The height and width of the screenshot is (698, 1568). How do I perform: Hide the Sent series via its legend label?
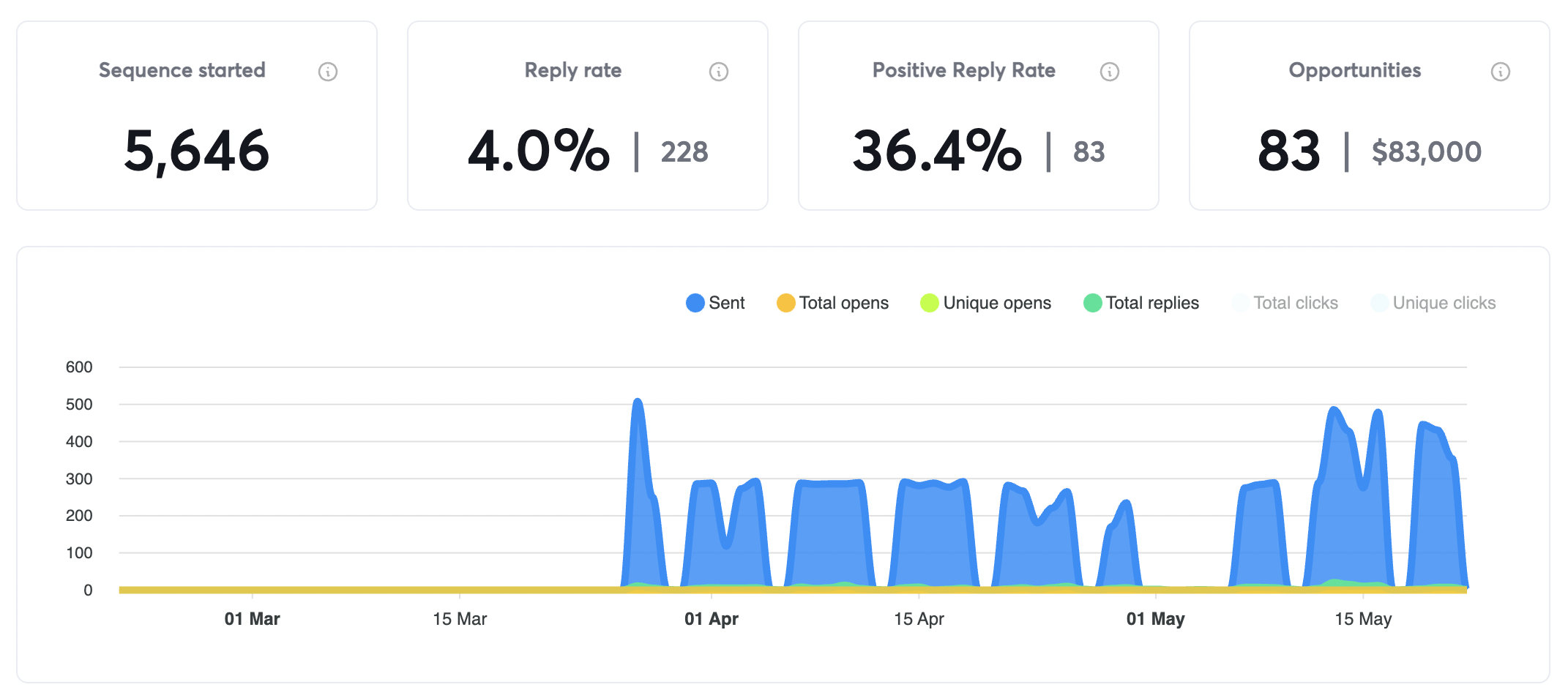tap(726, 302)
